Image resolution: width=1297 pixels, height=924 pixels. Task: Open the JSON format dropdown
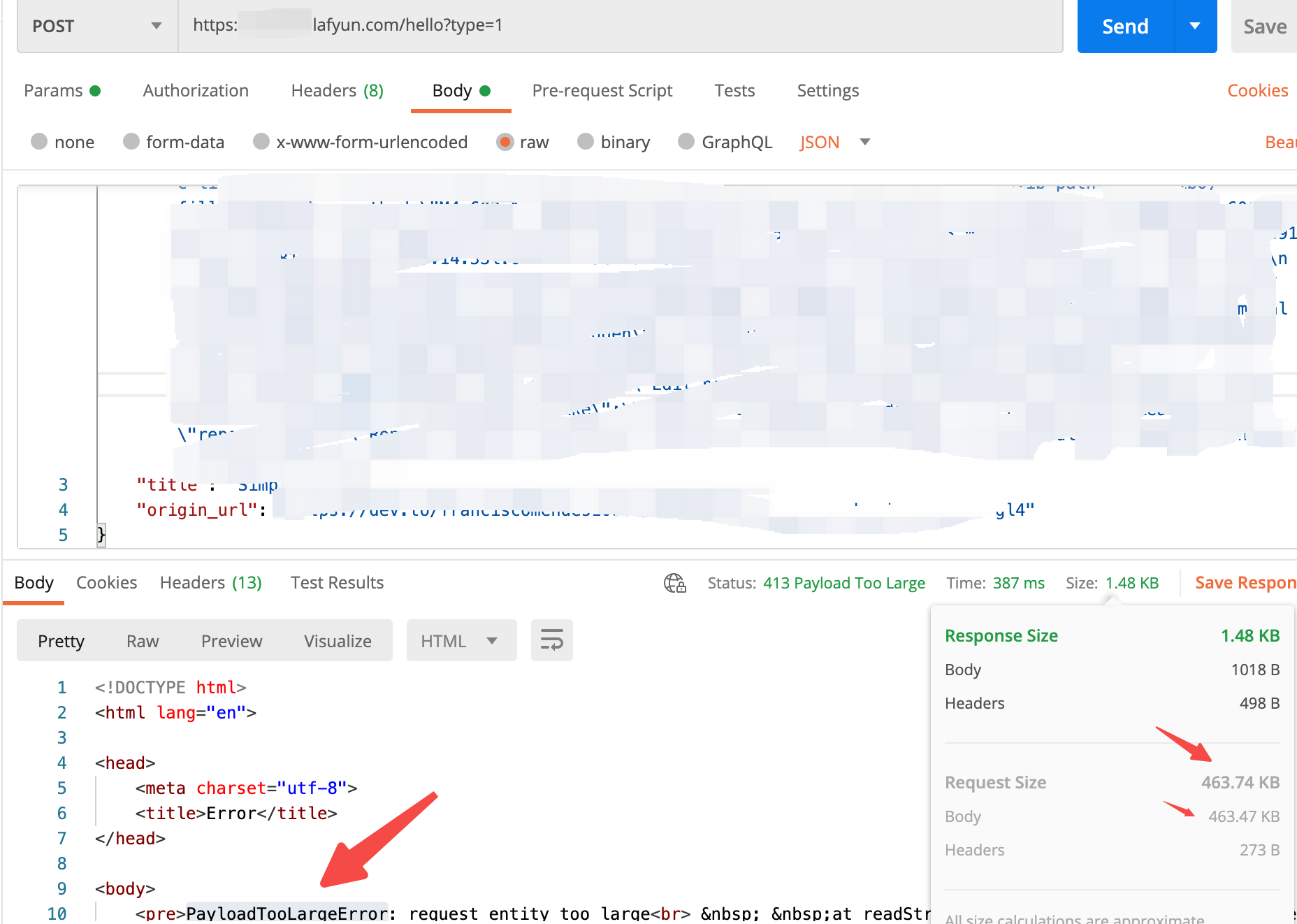pos(835,142)
